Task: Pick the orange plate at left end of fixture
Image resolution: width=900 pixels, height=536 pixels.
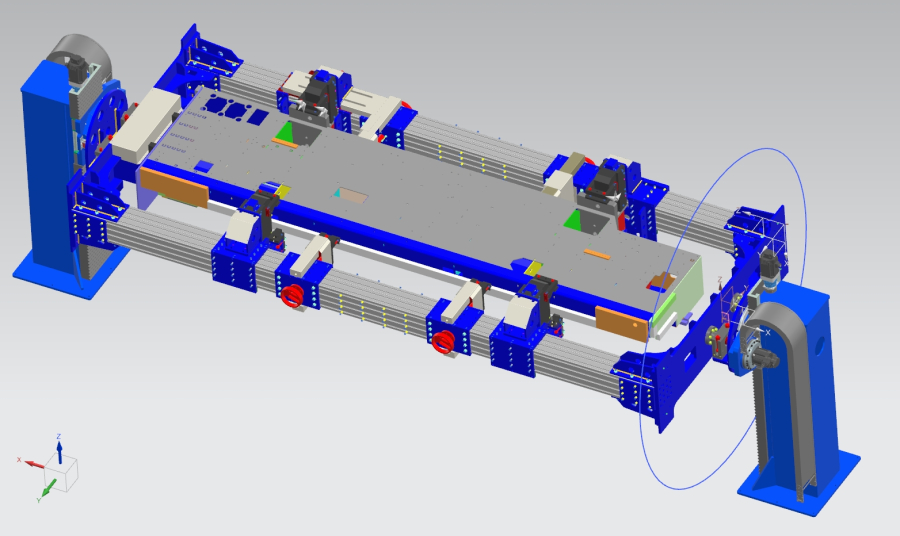Action: [x=173, y=187]
